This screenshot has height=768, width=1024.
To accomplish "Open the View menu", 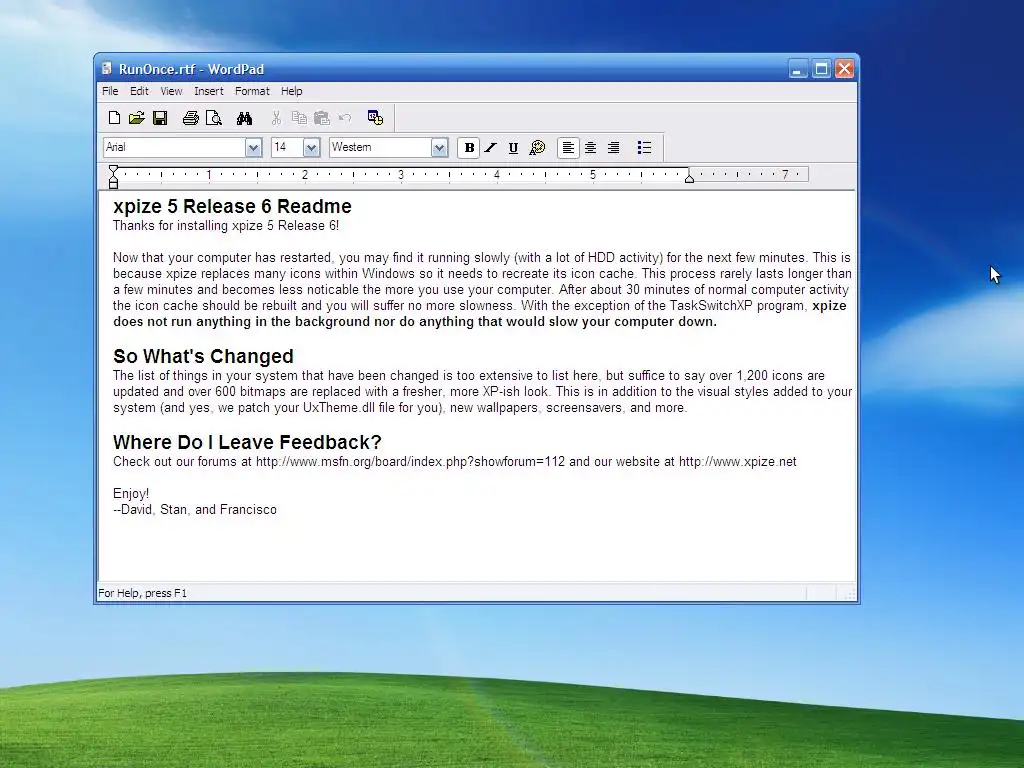I will 171,91.
